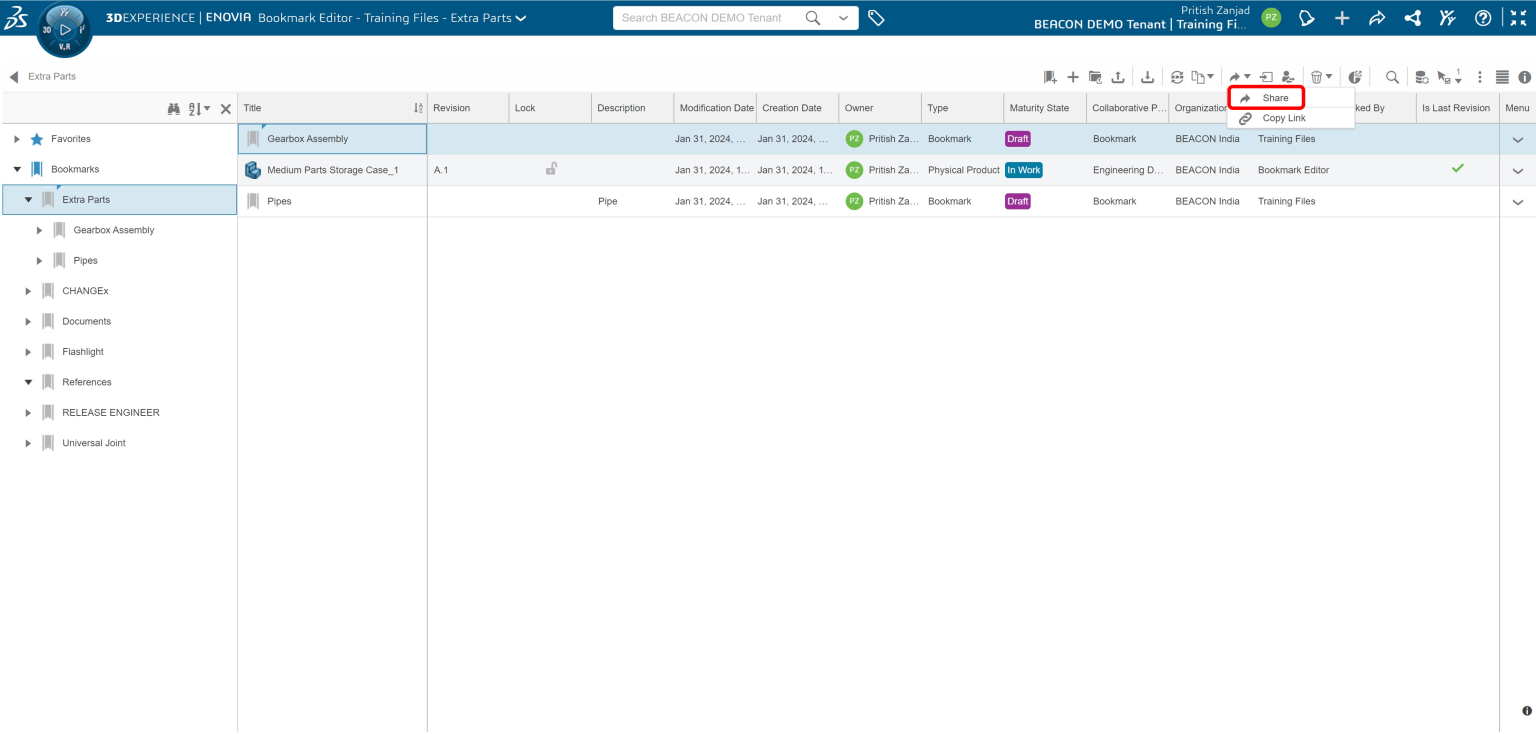Sort by the Type column header
The image size is (1536, 734).
click(962, 108)
